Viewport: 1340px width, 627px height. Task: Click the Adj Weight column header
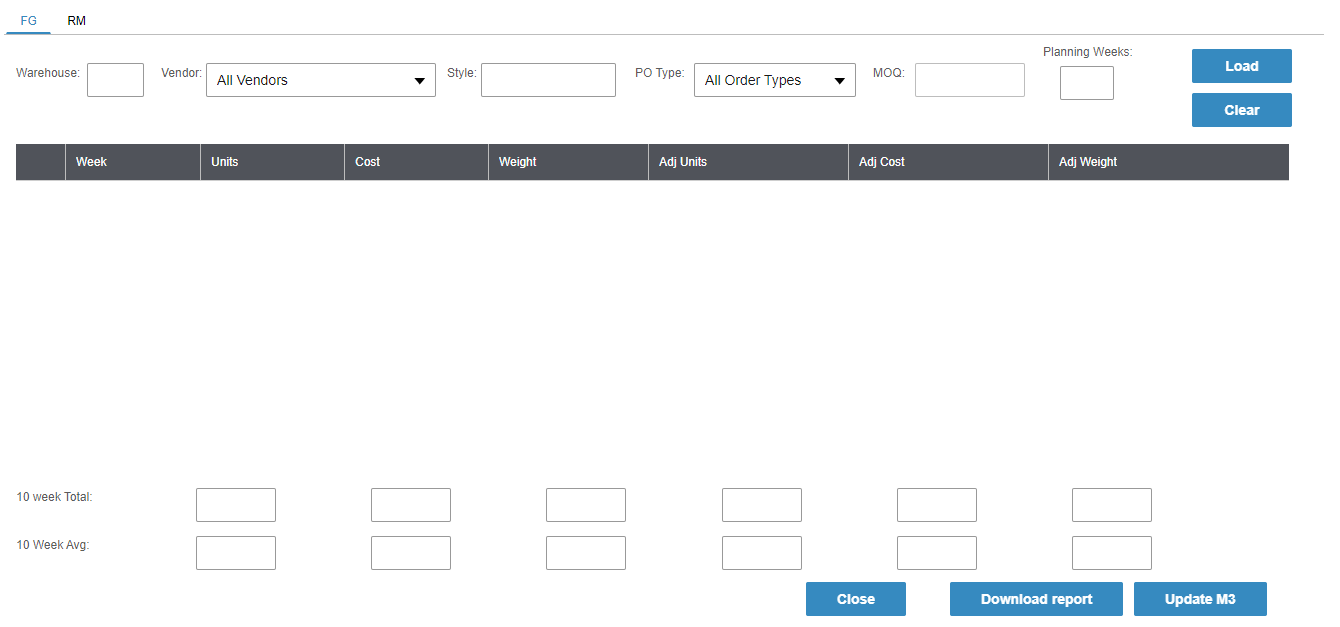coord(1169,162)
